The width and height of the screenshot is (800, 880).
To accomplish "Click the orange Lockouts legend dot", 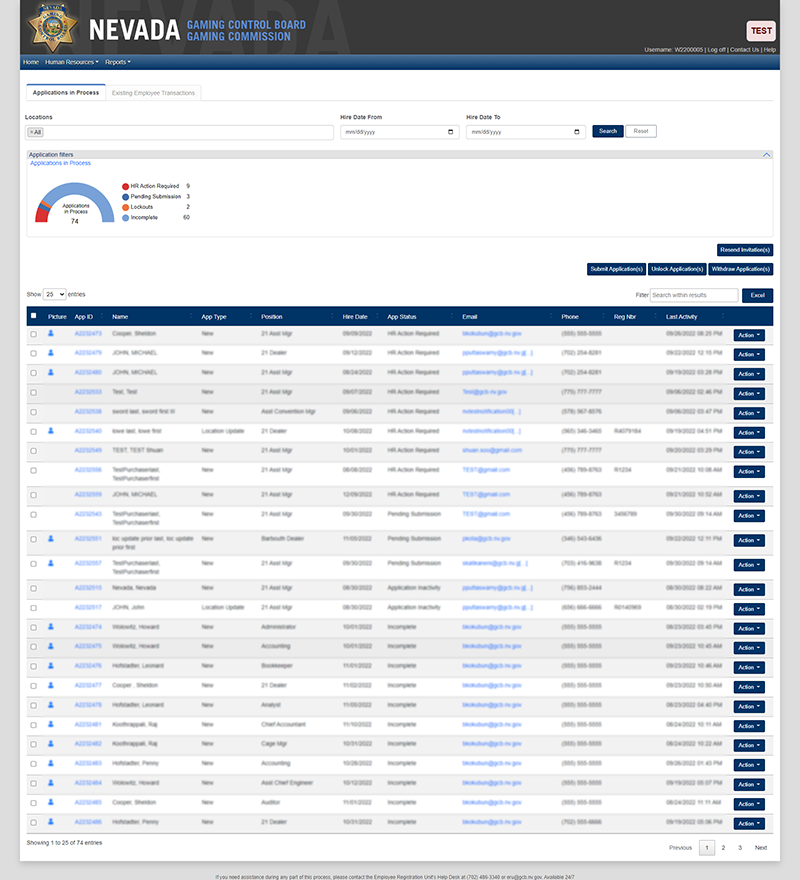I will pos(126,207).
